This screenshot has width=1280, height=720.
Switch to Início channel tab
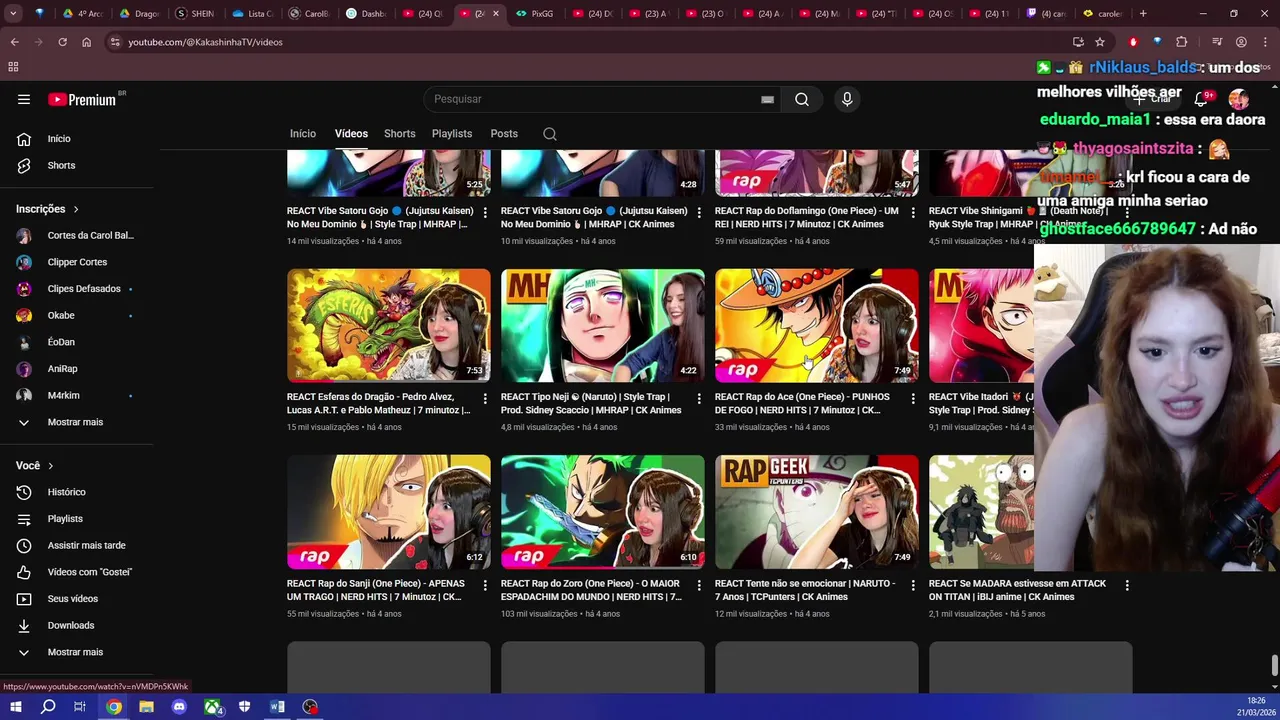[x=303, y=134]
